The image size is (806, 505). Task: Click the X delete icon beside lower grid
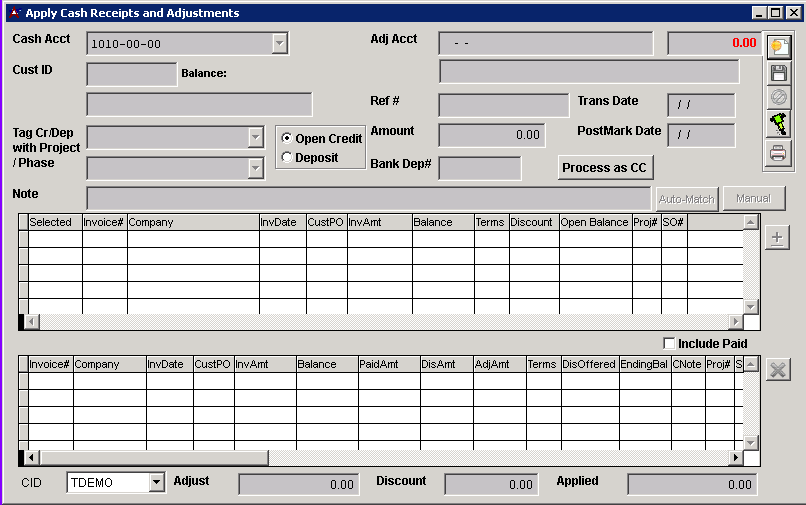(778, 370)
